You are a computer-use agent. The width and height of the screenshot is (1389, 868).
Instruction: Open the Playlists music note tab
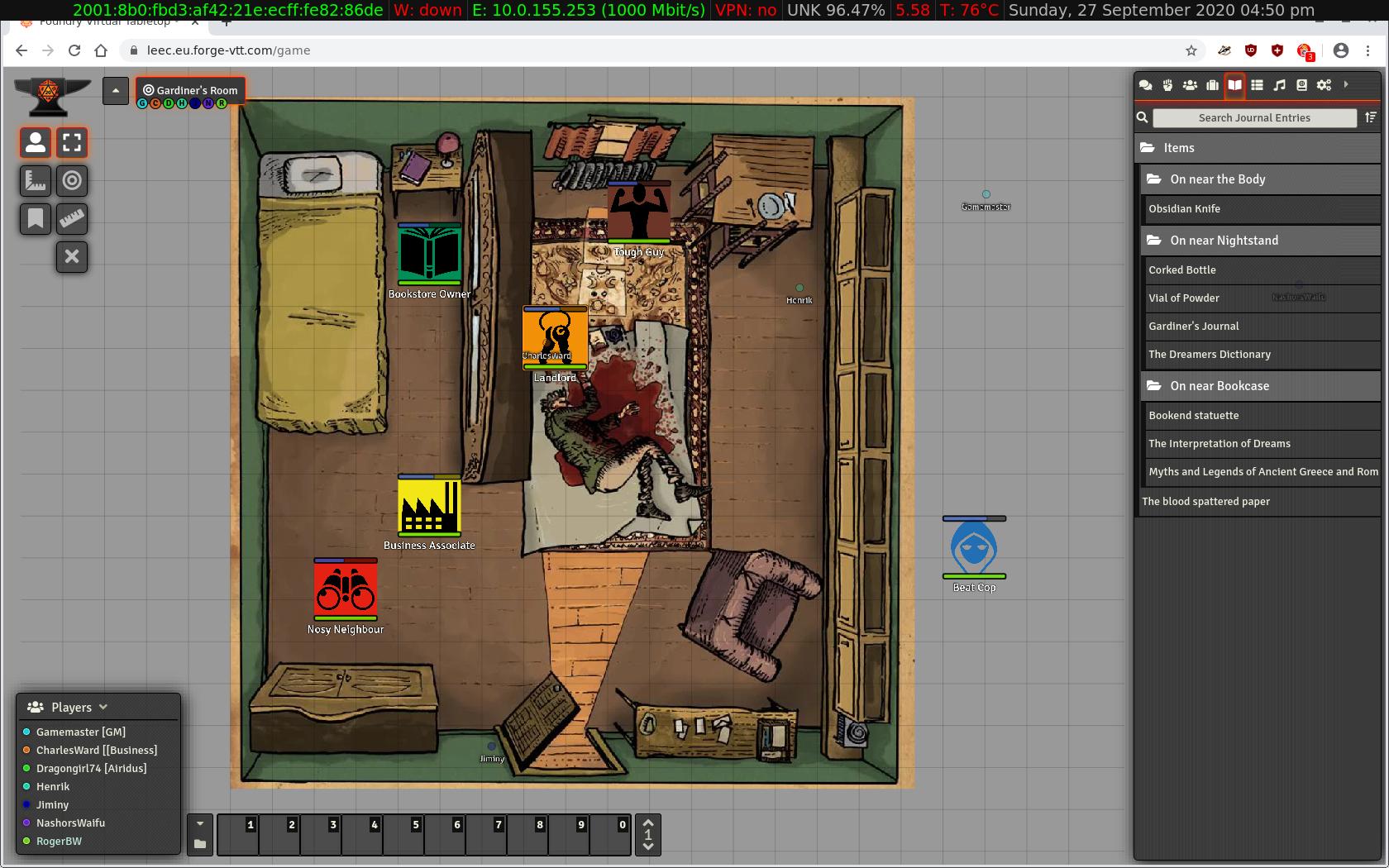tap(1279, 85)
